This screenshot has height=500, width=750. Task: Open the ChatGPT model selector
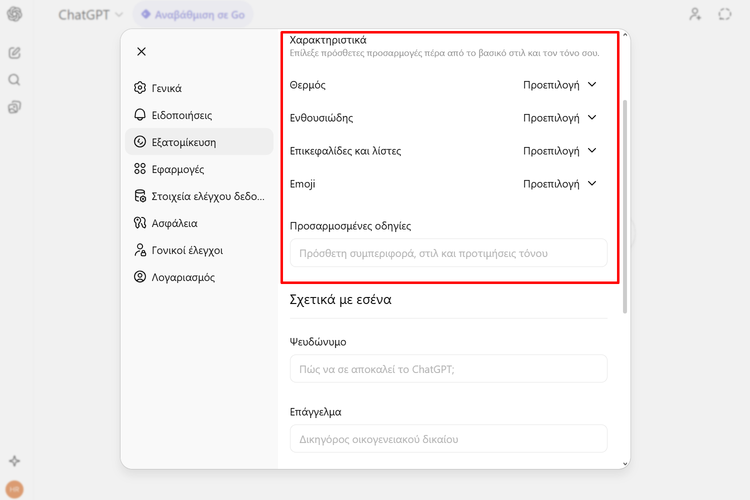point(90,15)
